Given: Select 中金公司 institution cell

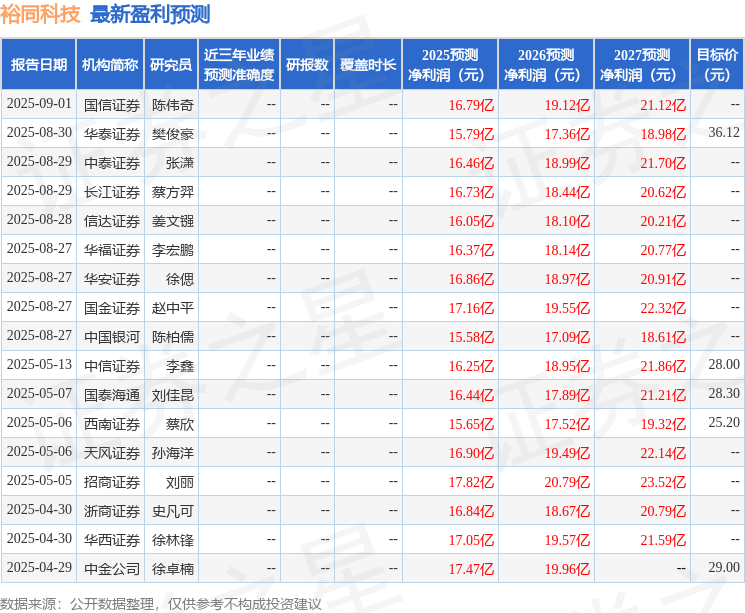Looking at the screenshot, I should (112, 568).
